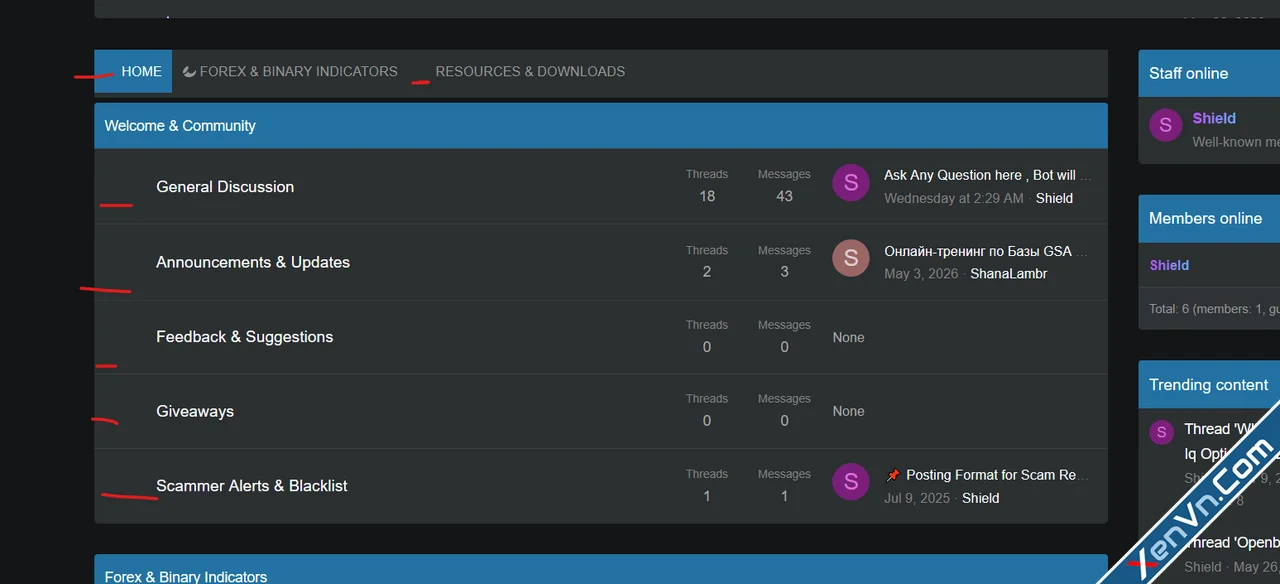Open Resources & Downloads nav tab

coord(530,71)
